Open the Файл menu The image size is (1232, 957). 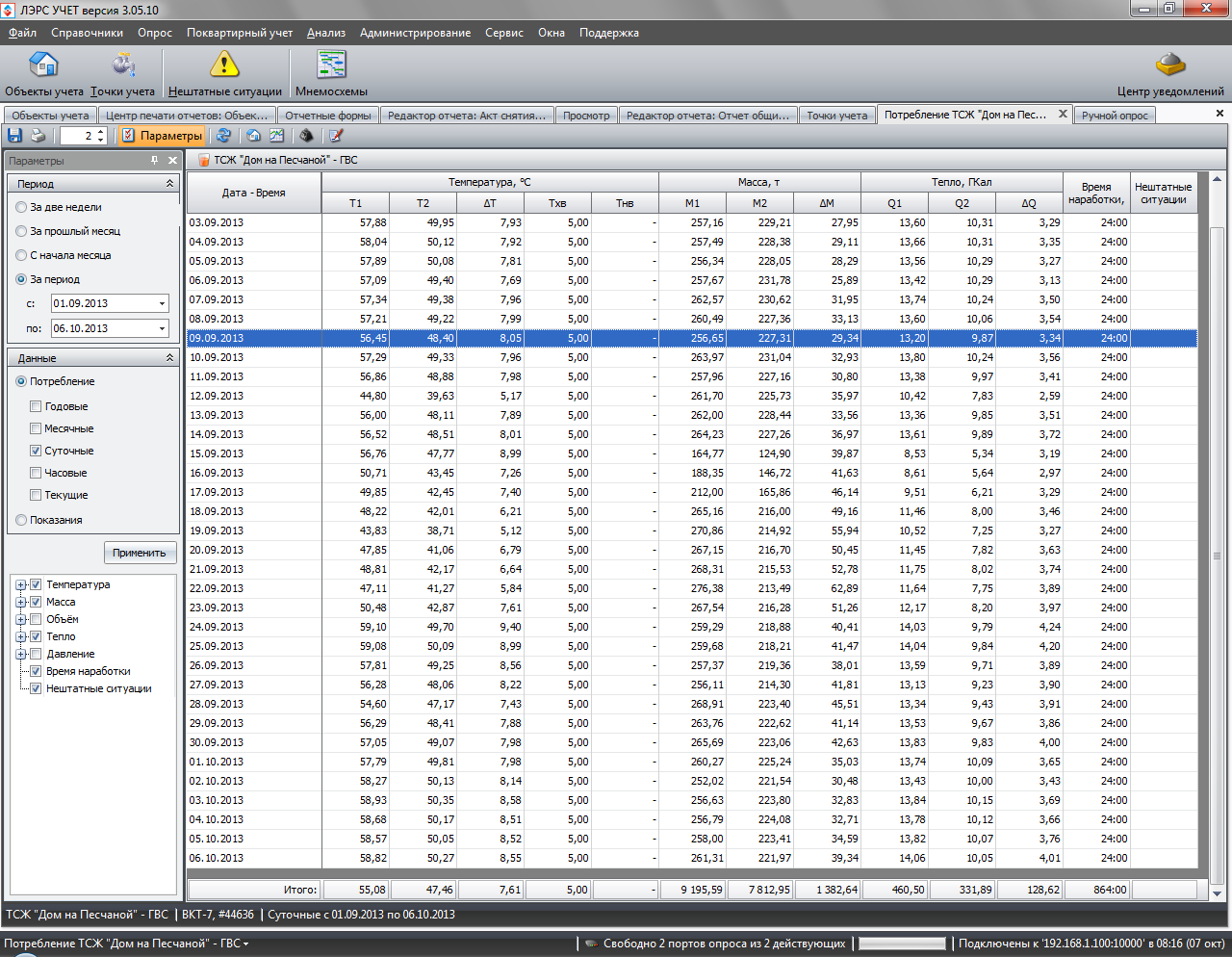tap(22, 33)
